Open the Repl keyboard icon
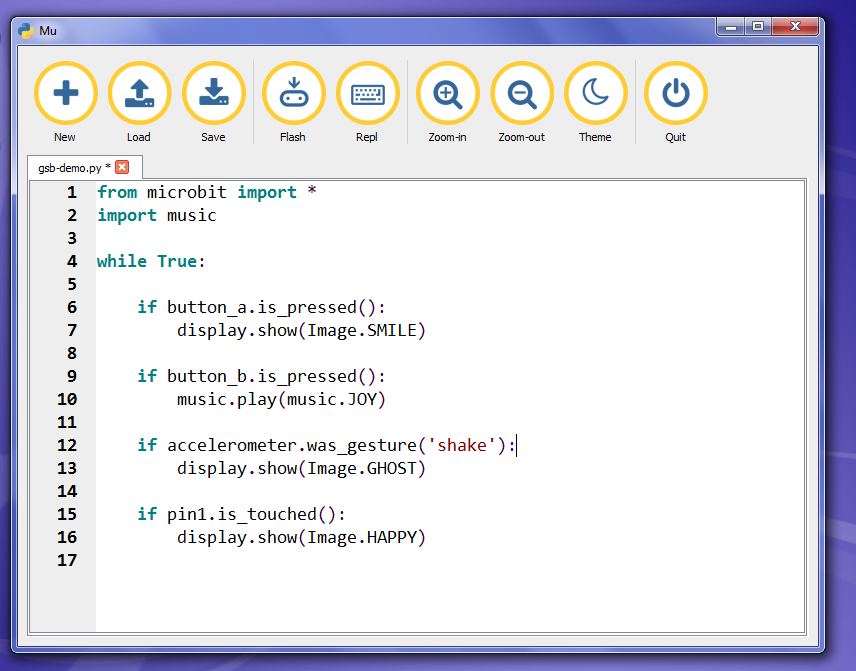This screenshot has height=671, width=856. (x=367, y=94)
